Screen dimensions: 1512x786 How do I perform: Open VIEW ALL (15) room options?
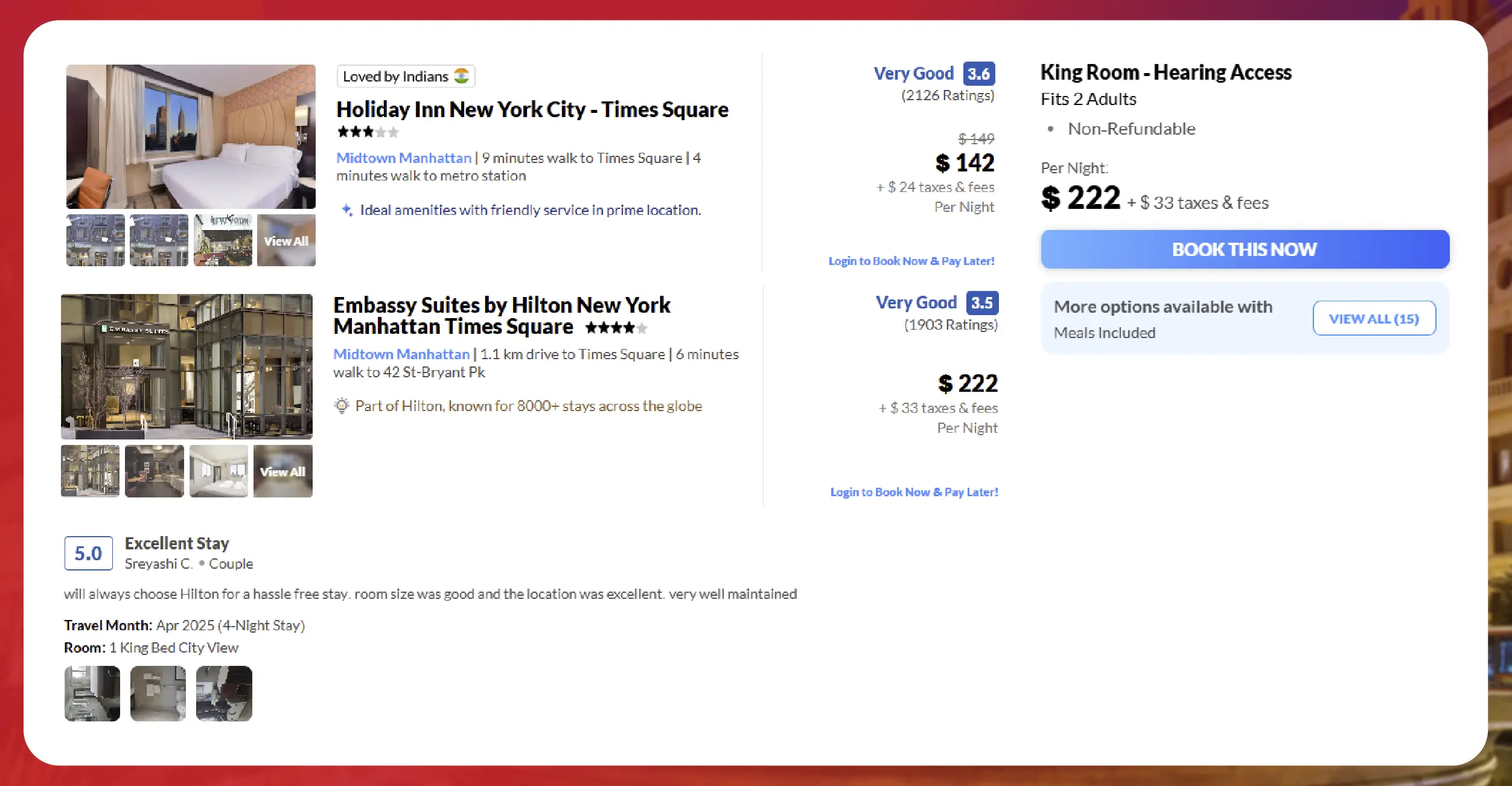coord(1374,318)
